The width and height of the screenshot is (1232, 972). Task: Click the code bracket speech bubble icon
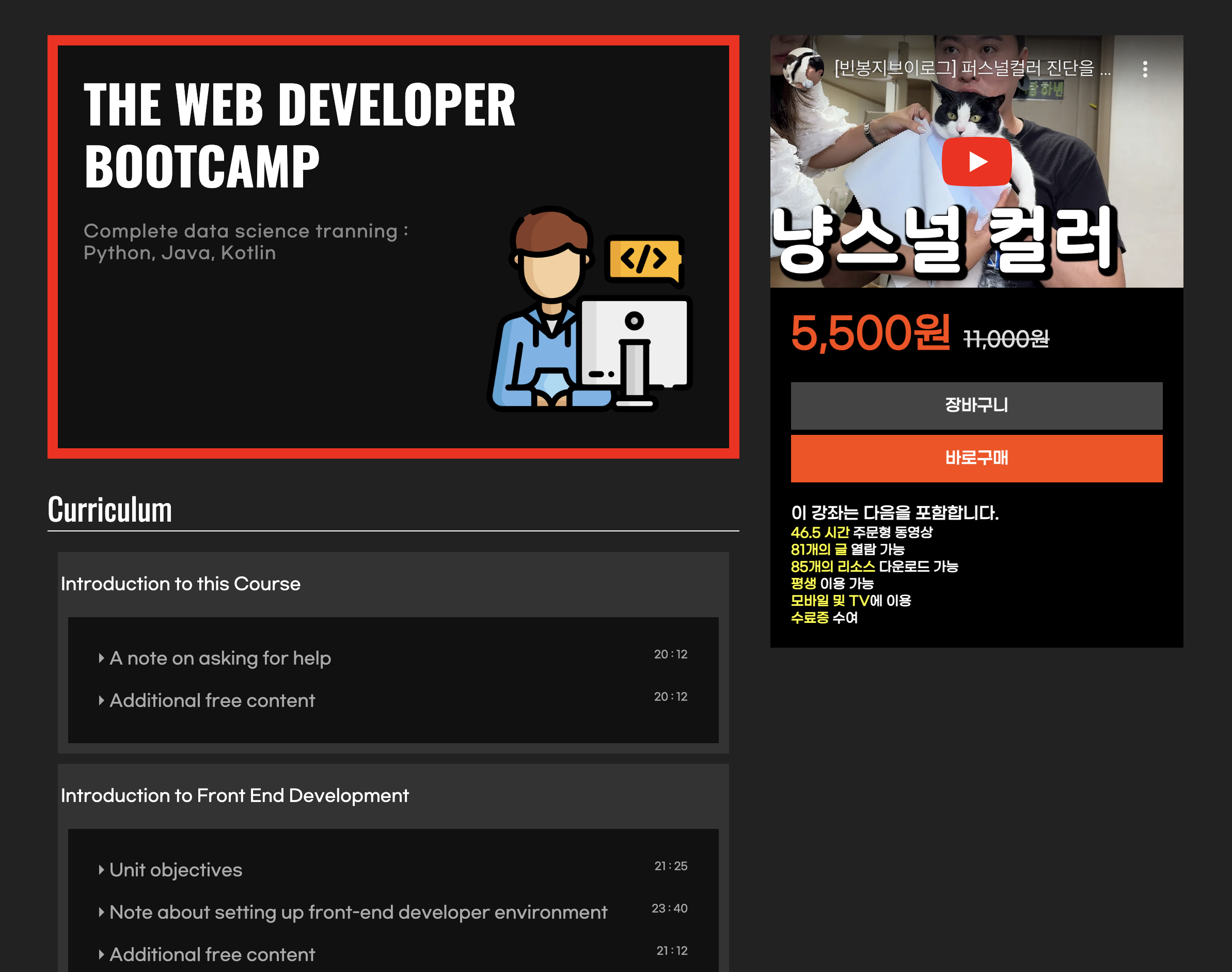click(644, 259)
